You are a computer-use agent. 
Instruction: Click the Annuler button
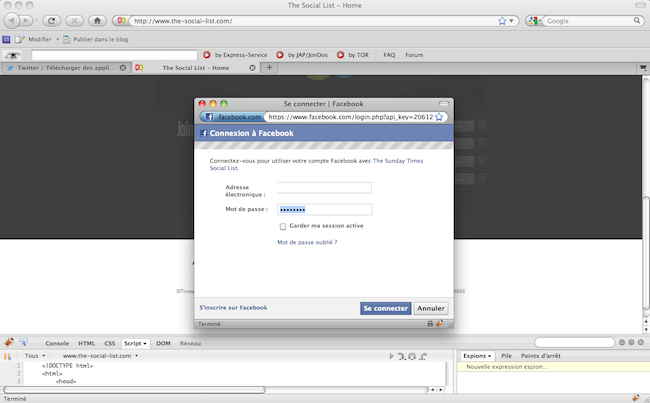431,308
